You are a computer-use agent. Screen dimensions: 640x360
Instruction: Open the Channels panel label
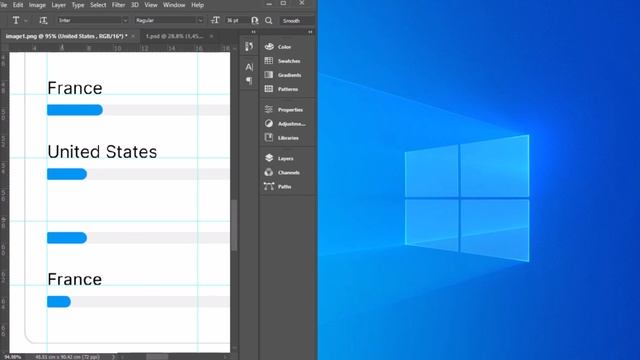pyautogui.click(x=289, y=173)
